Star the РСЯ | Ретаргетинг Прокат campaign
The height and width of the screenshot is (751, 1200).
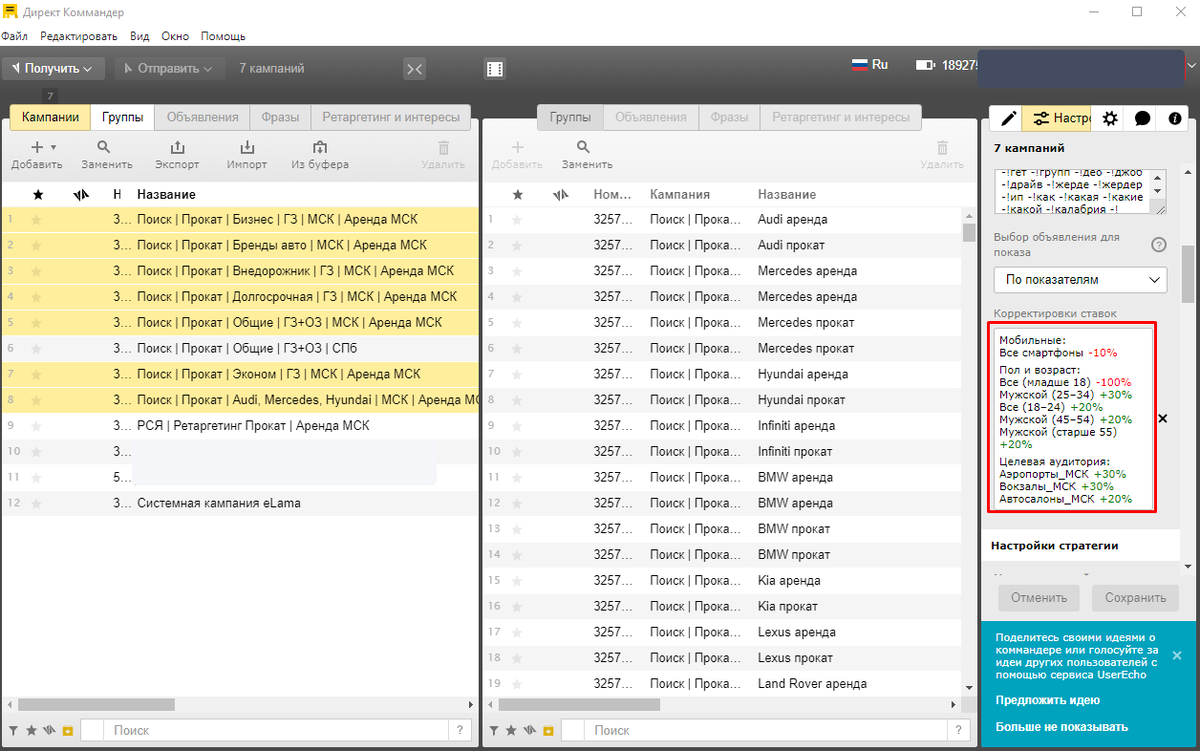38,426
